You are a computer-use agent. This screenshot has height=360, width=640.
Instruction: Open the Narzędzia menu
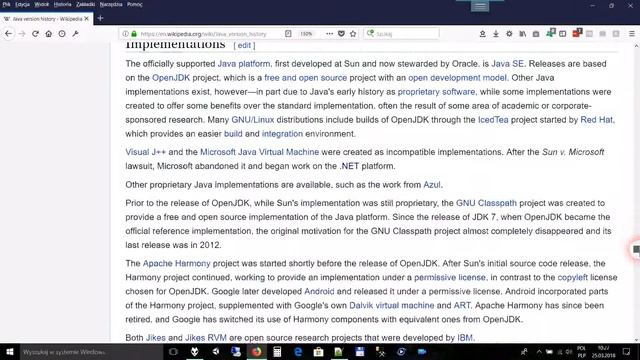tap(111, 4)
